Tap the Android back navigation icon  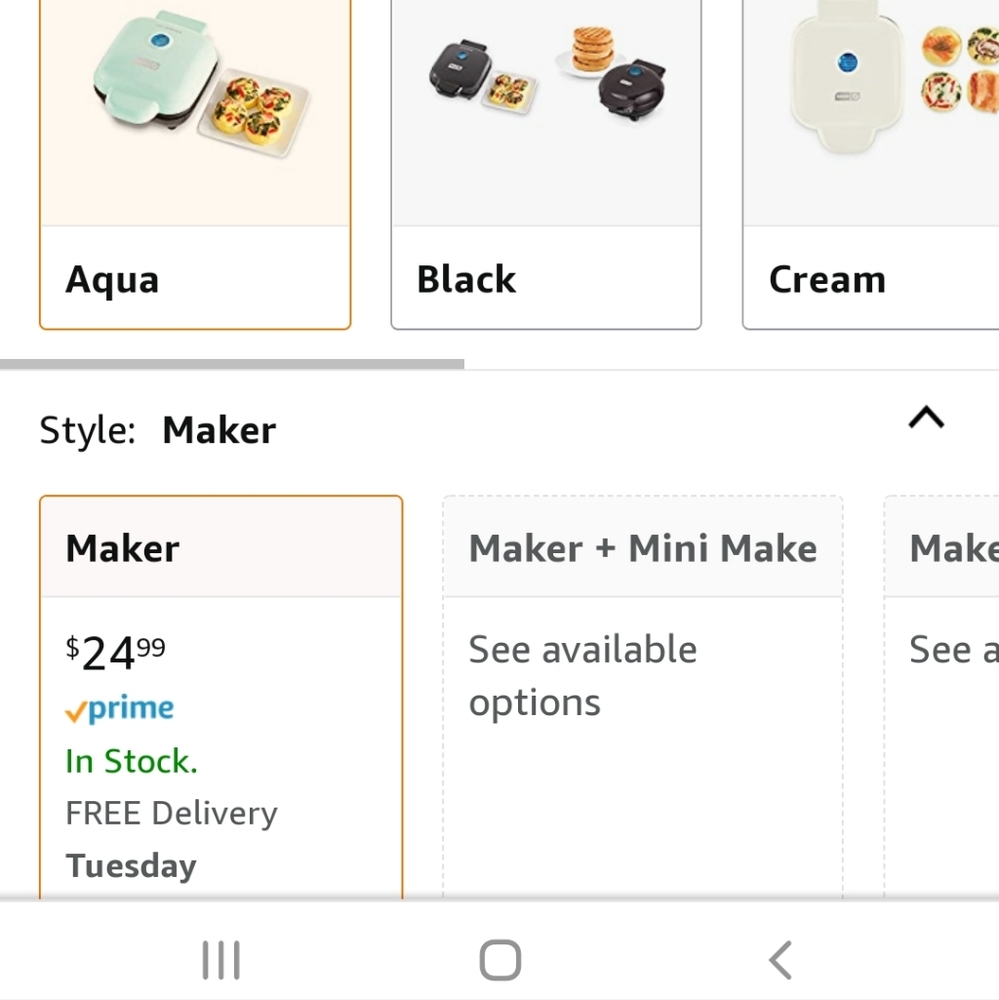pyautogui.click(x=780, y=957)
